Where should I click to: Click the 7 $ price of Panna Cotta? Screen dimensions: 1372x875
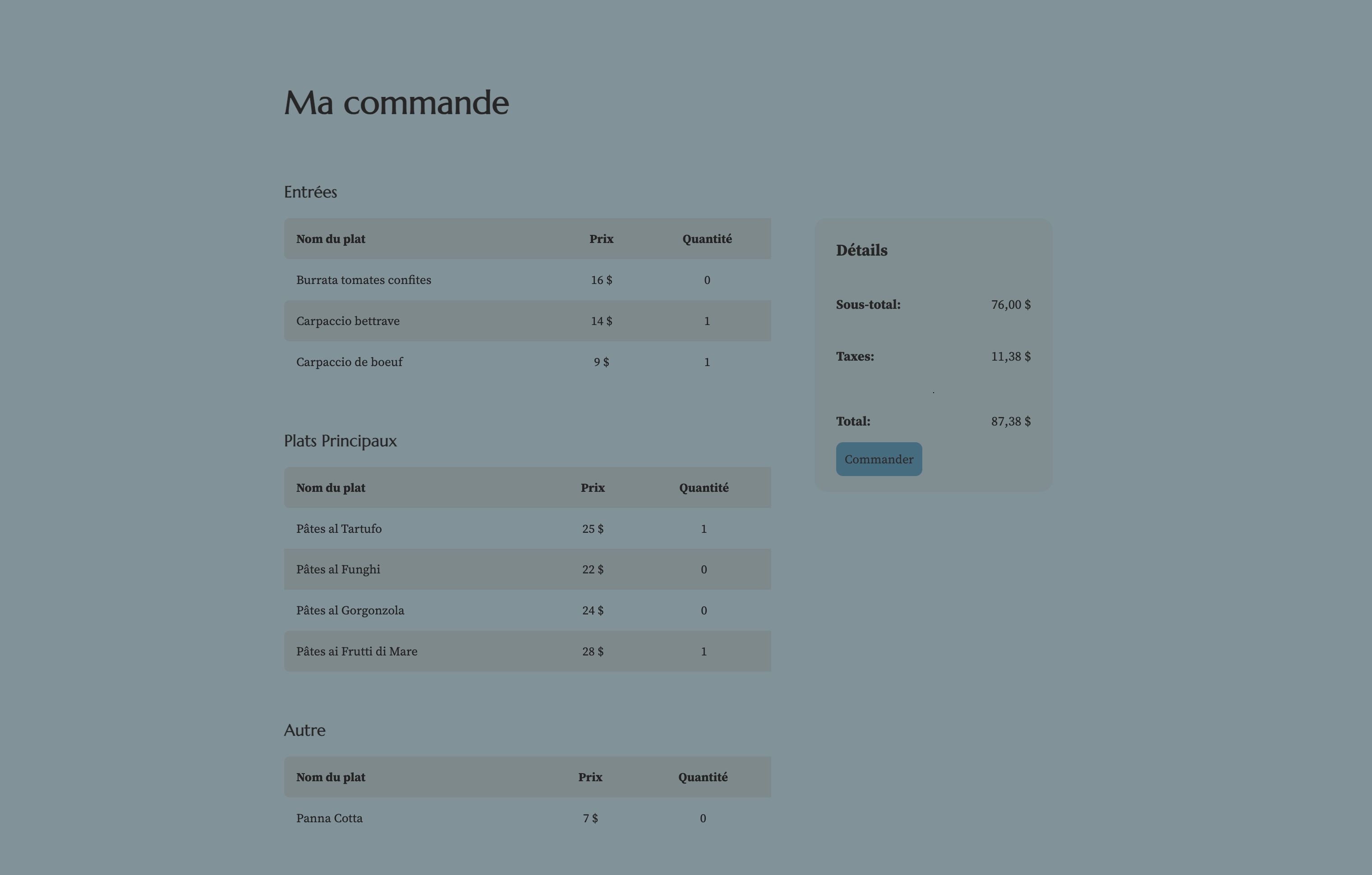point(590,818)
